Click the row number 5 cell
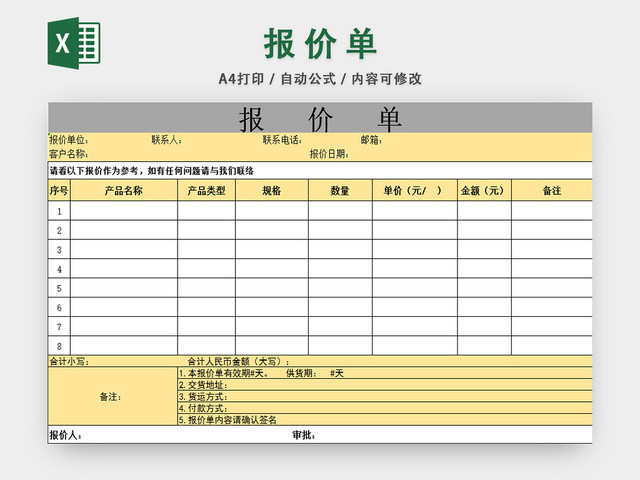Screen dimensions: 640x480 click(59, 288)
